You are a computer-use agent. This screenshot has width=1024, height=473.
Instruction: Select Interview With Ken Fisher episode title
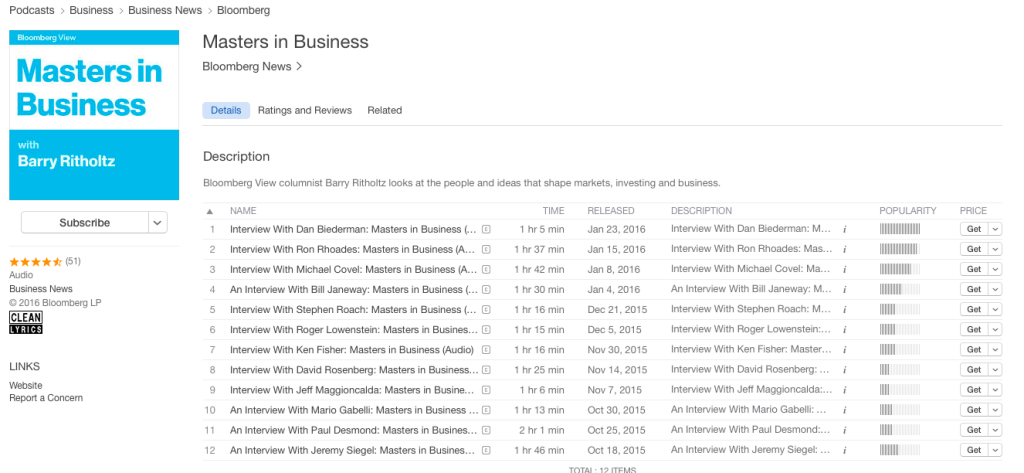[x=352, y=350]
